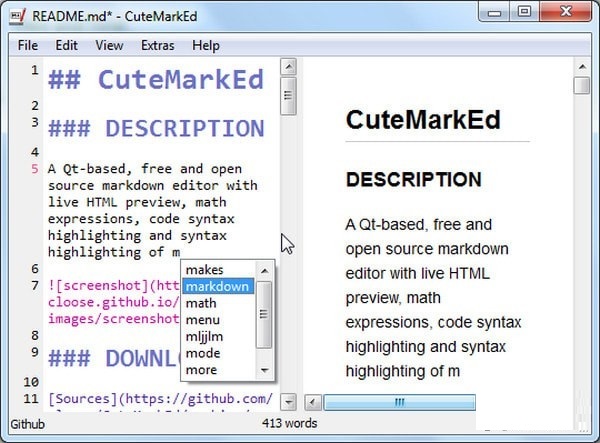600x443 pixels.
Task: Choose 'more' from autocomplete list
Action: (x=218, y=370)
